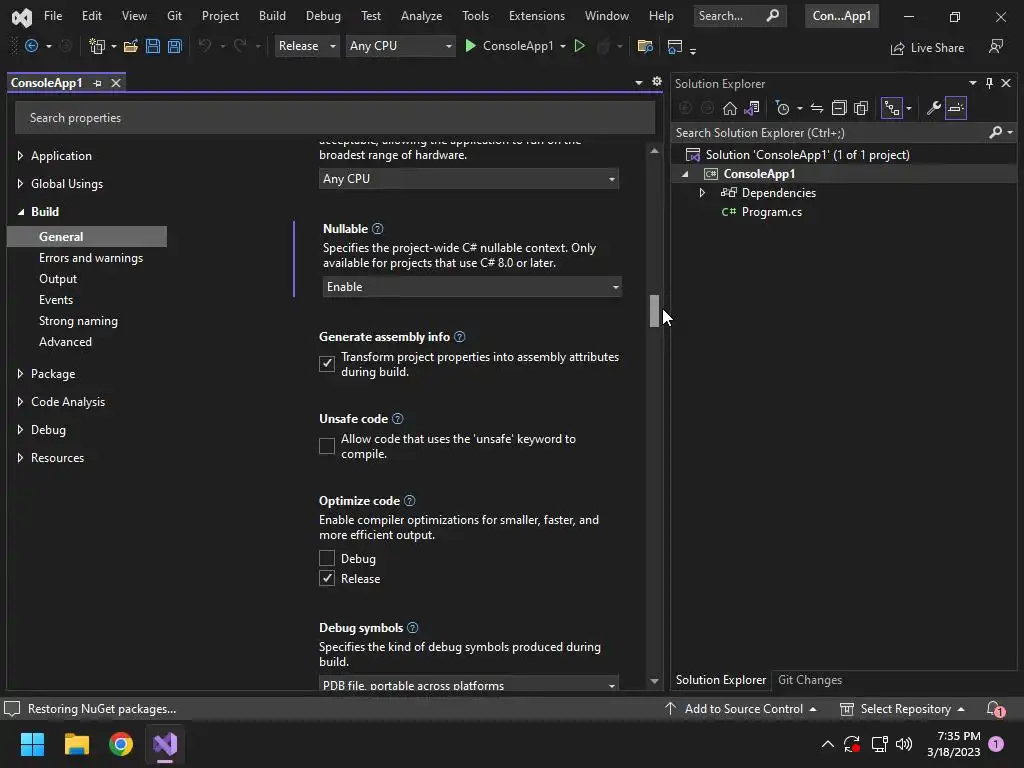This screenshot has height=768, width=1024.
Task: Click the Windows Start button
Action: click(32, 744)
